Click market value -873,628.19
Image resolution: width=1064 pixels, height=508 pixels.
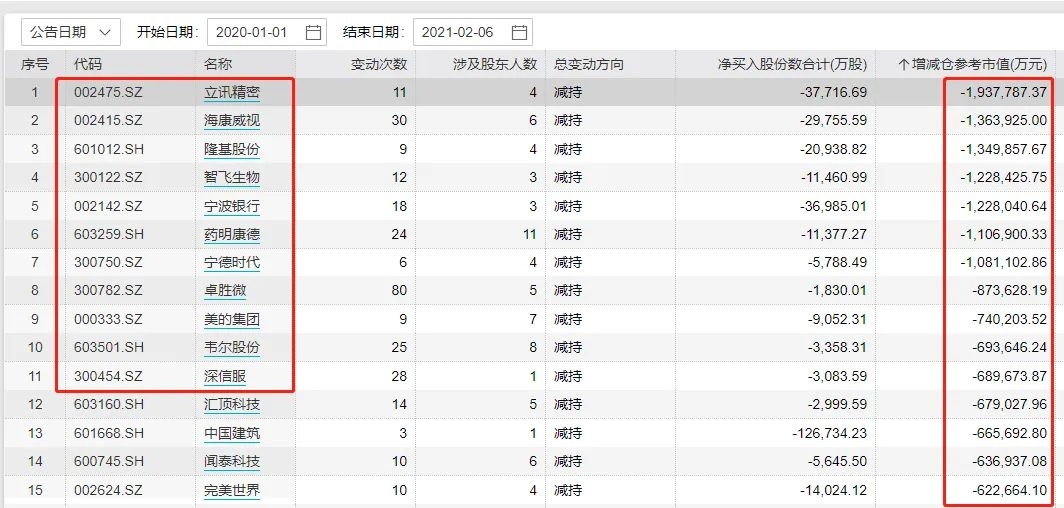(1009, 291)
